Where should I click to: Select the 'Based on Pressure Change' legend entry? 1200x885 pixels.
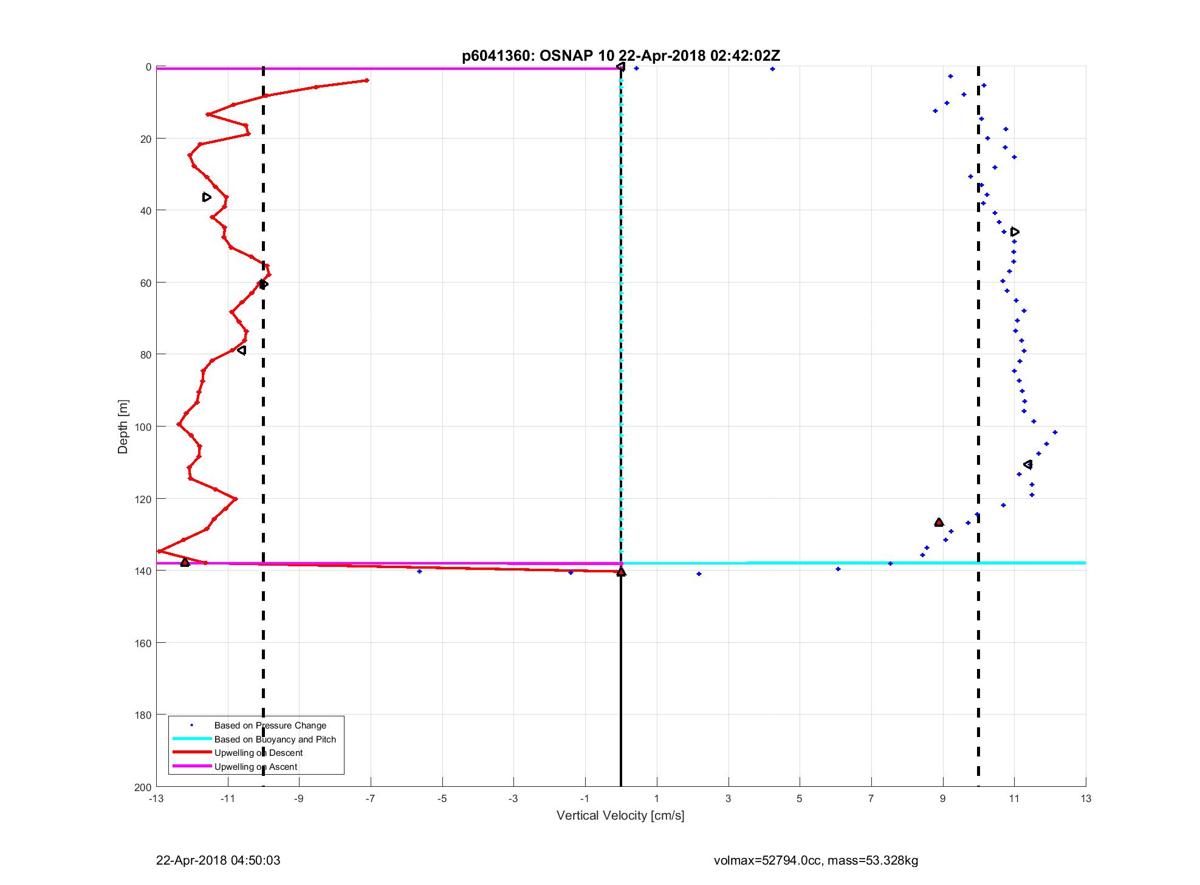point(271,725)
